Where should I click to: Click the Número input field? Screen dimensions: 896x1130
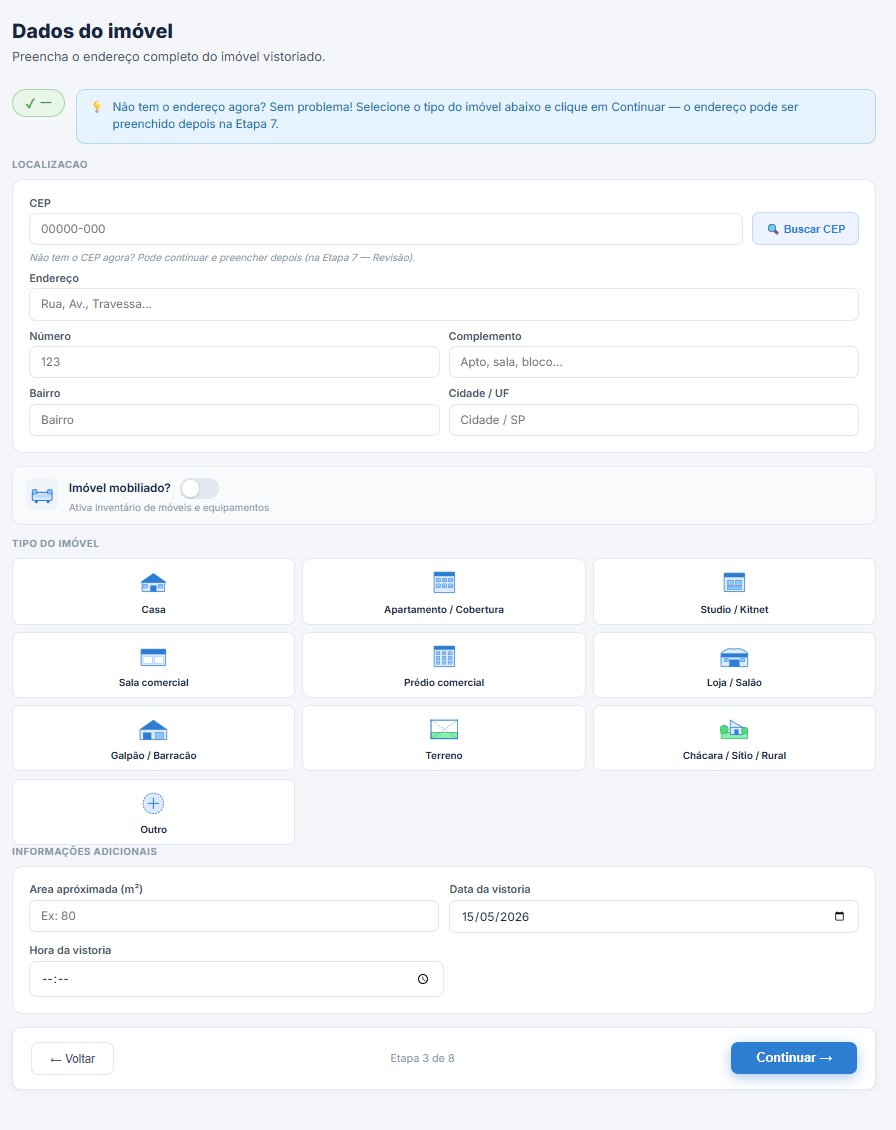(x=234, y=362)
